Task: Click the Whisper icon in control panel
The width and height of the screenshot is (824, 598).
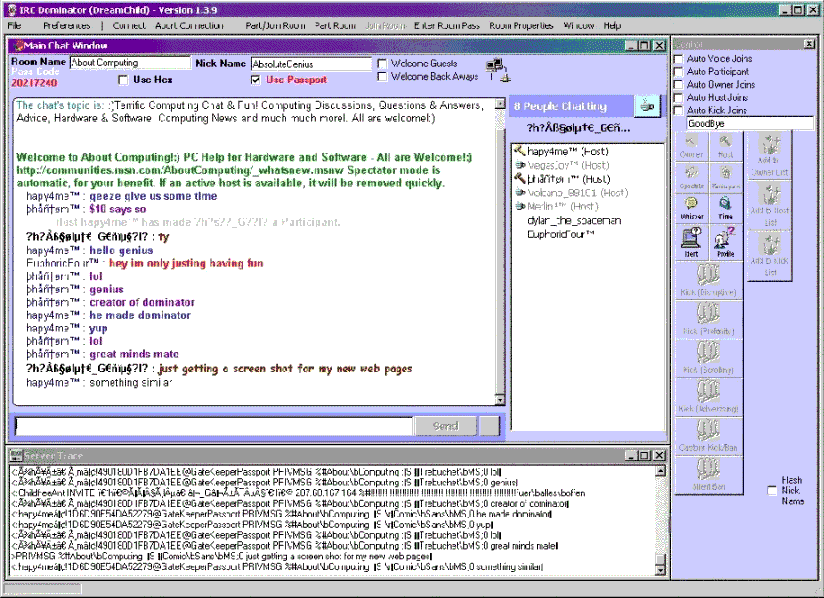Action: click(x=692, y=208)
